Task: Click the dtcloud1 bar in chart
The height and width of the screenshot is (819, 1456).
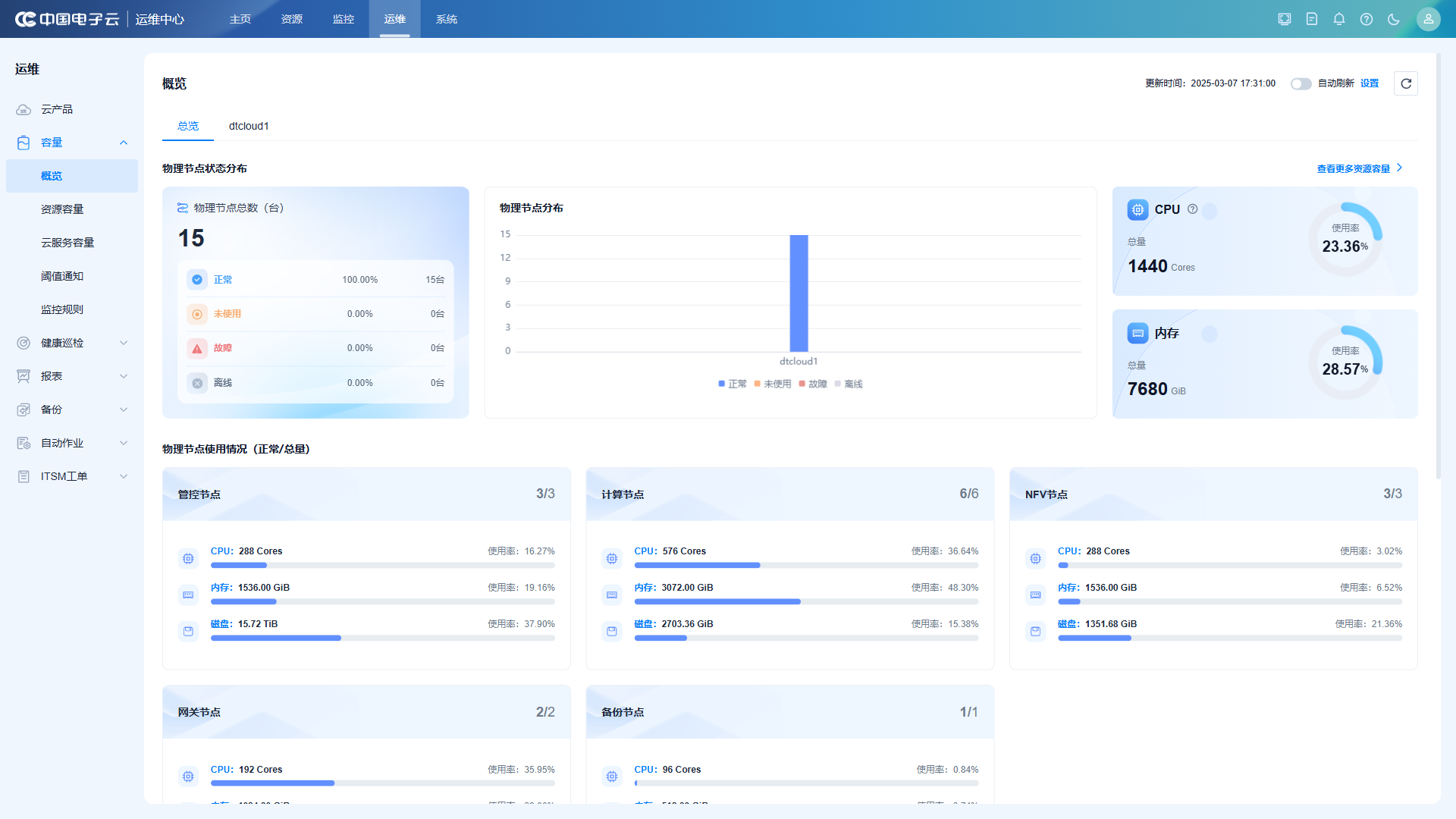Action: (x=799, y=293)
